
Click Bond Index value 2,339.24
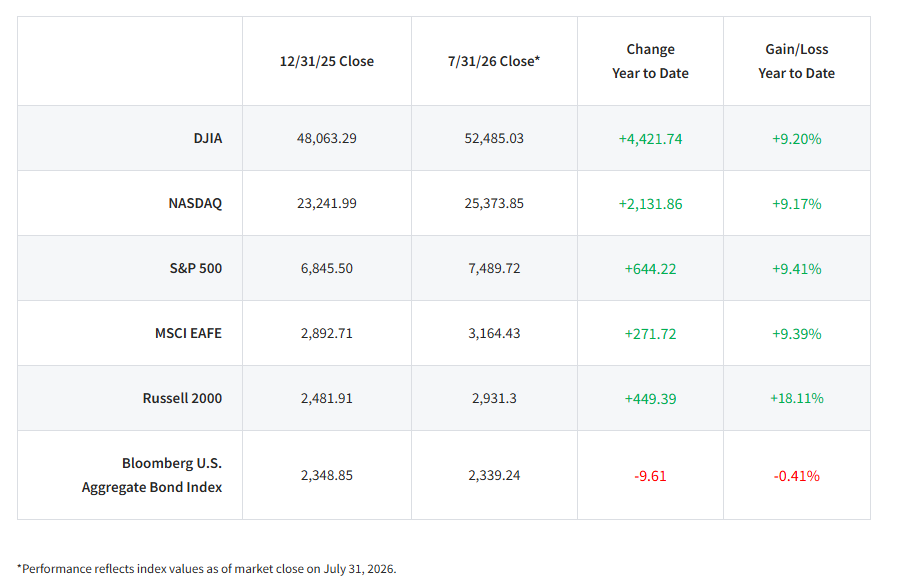(494, 475)
